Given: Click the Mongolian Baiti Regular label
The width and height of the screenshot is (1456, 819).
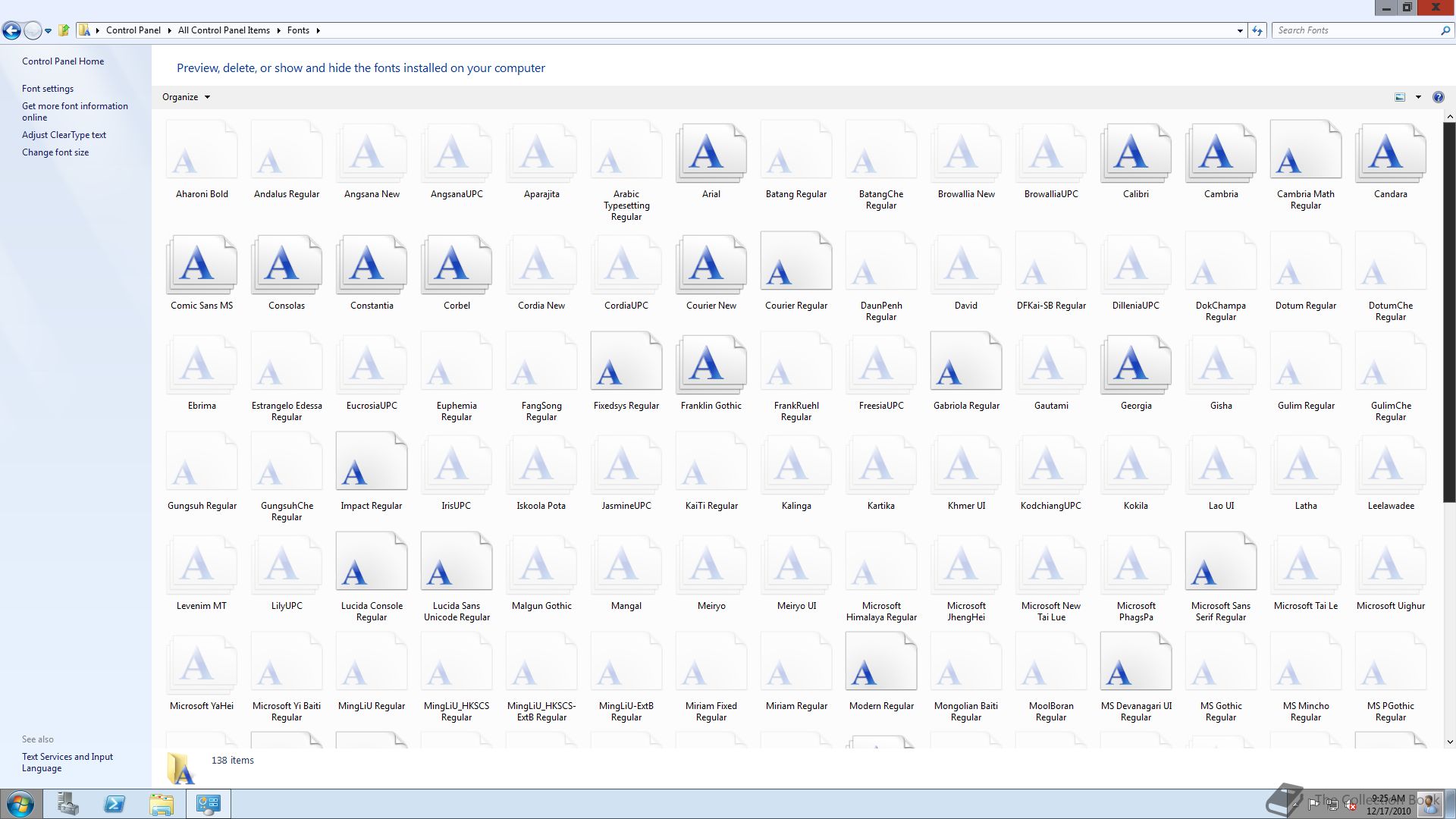Looking at the screenshot, I should [x=966, y=711].
